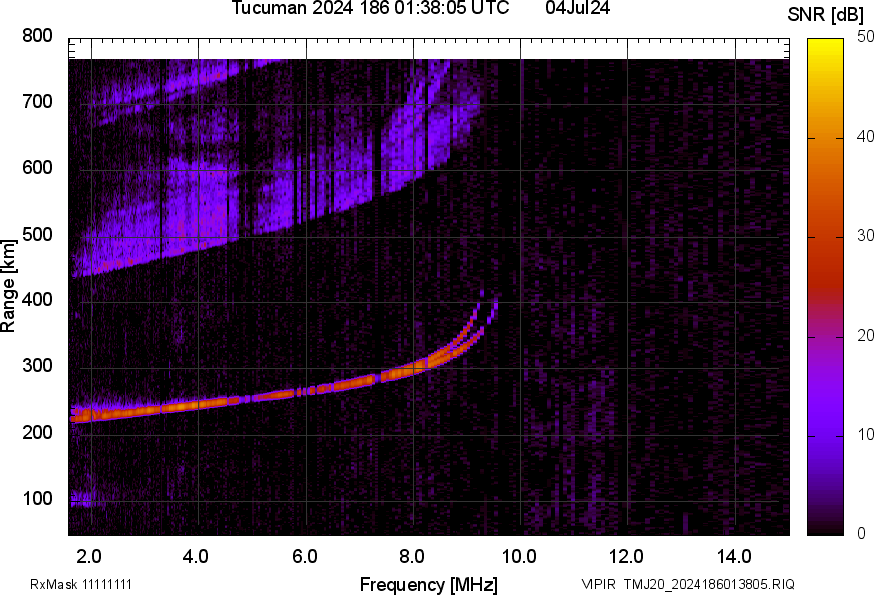
Task: Click the '04Jul24' date label
Action: [577, 8]
